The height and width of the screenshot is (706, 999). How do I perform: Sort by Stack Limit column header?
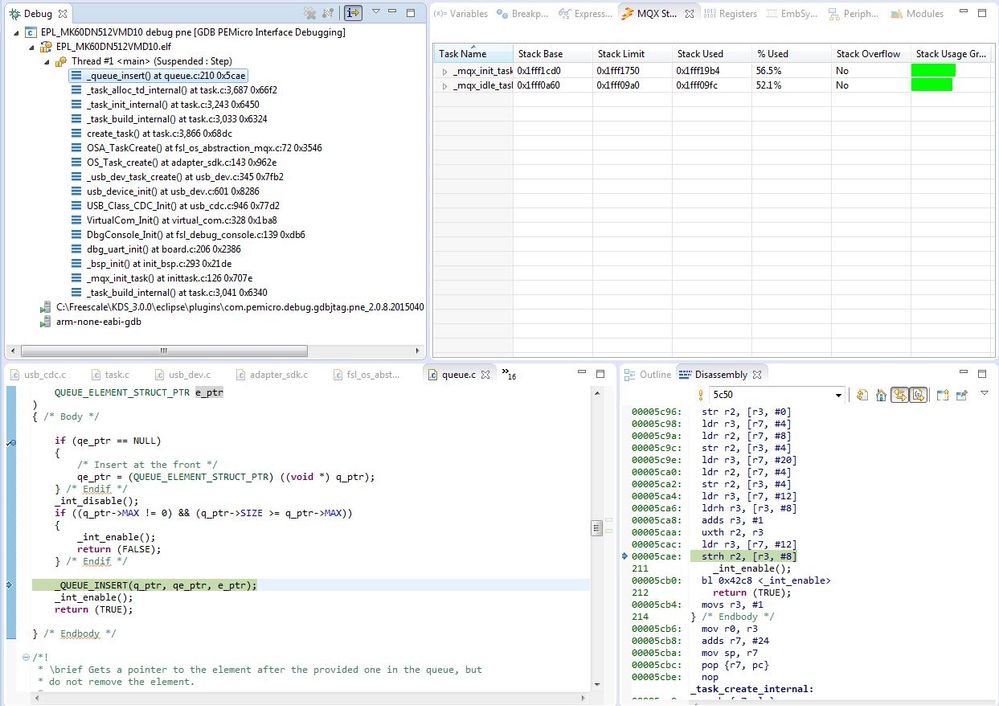pos(632,54)
